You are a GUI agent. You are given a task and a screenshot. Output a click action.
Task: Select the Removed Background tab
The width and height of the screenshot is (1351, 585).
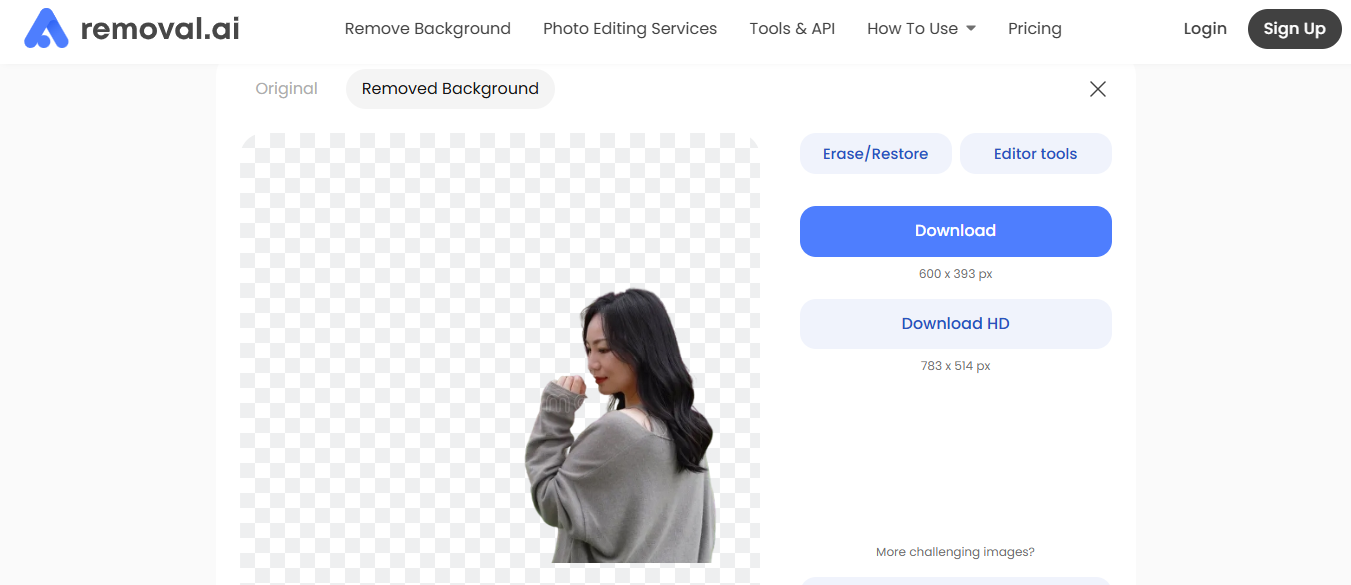450,88
